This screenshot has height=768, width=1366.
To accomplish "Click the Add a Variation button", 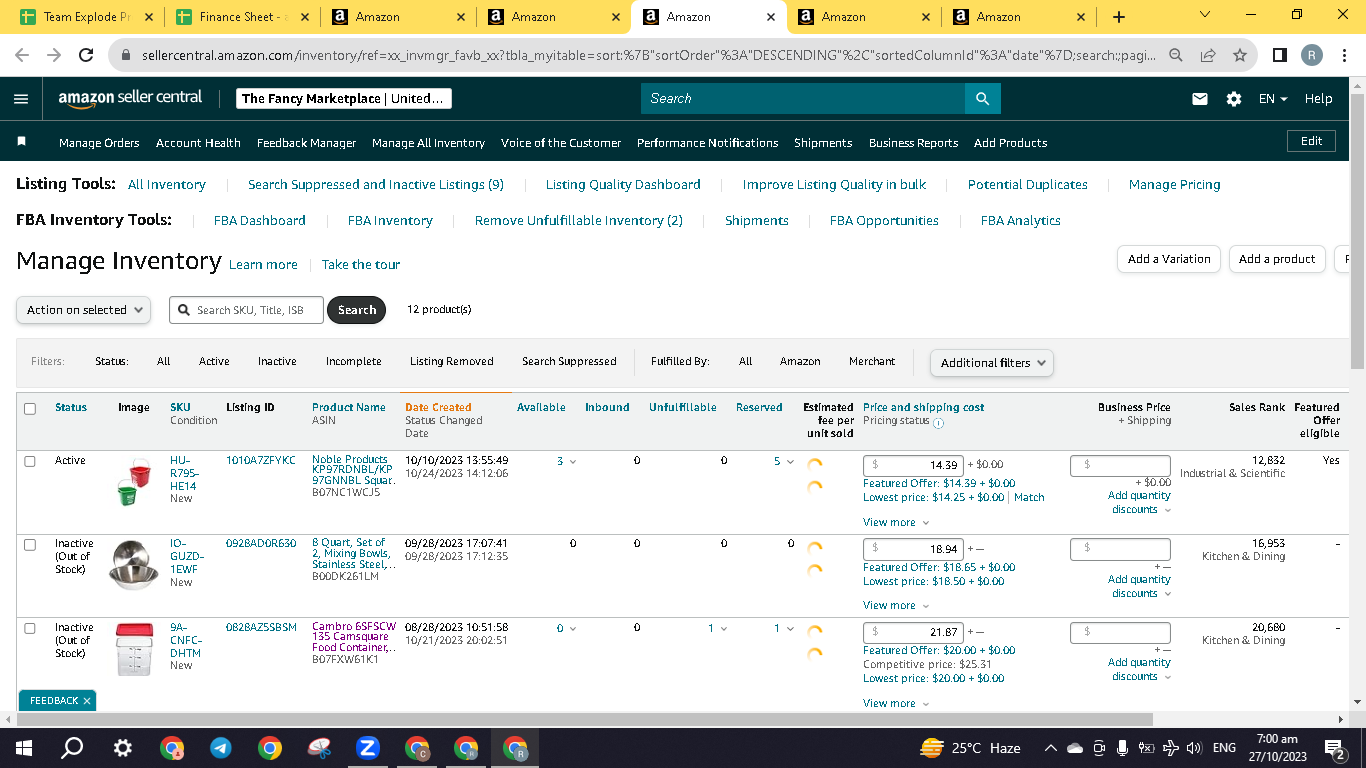I will 1169,259.
